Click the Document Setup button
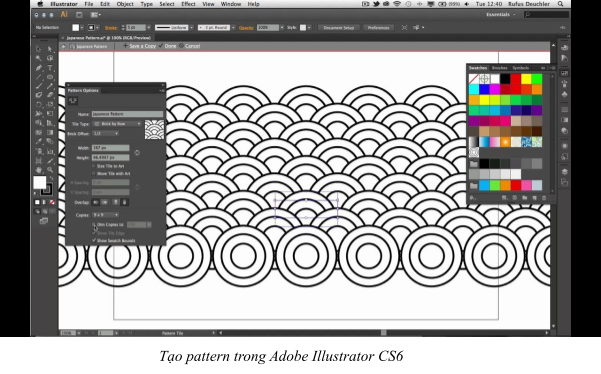This screenshot has width=601, height=374. (x=338, y=28)
